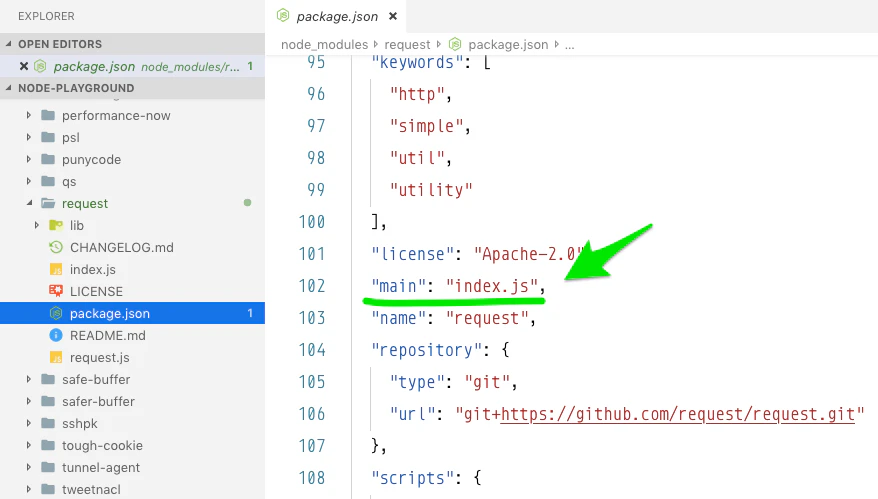This screenshot has width=878, height=499.
Task: Open the github.com request.git URL link
Action: tap(678, 414)
